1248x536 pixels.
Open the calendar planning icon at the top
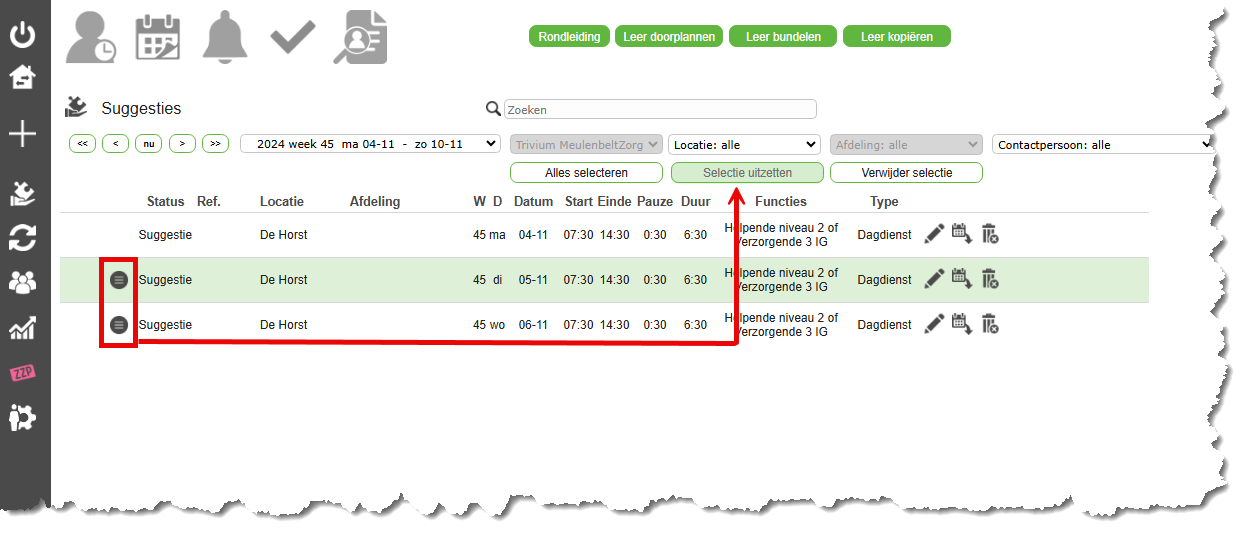157,37
